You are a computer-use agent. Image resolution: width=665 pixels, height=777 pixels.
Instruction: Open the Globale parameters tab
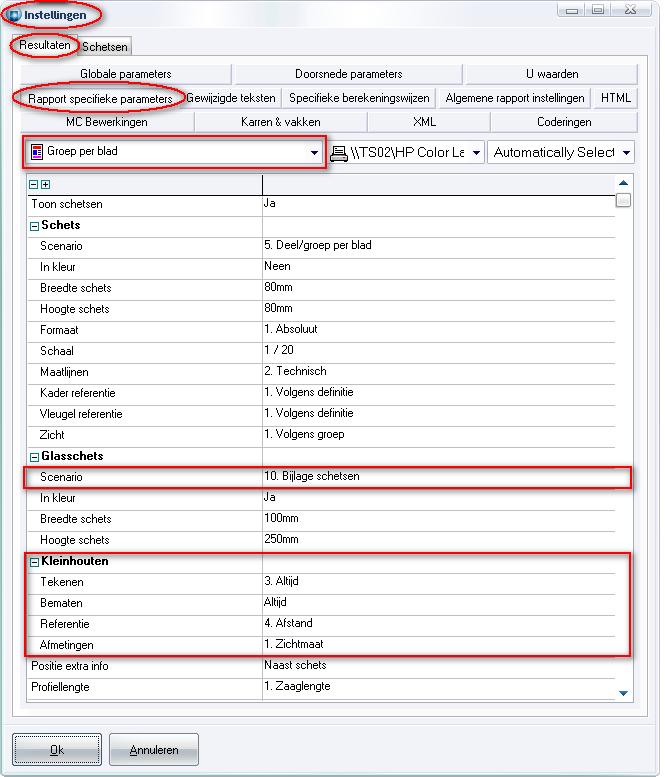[x=126, y=74]
